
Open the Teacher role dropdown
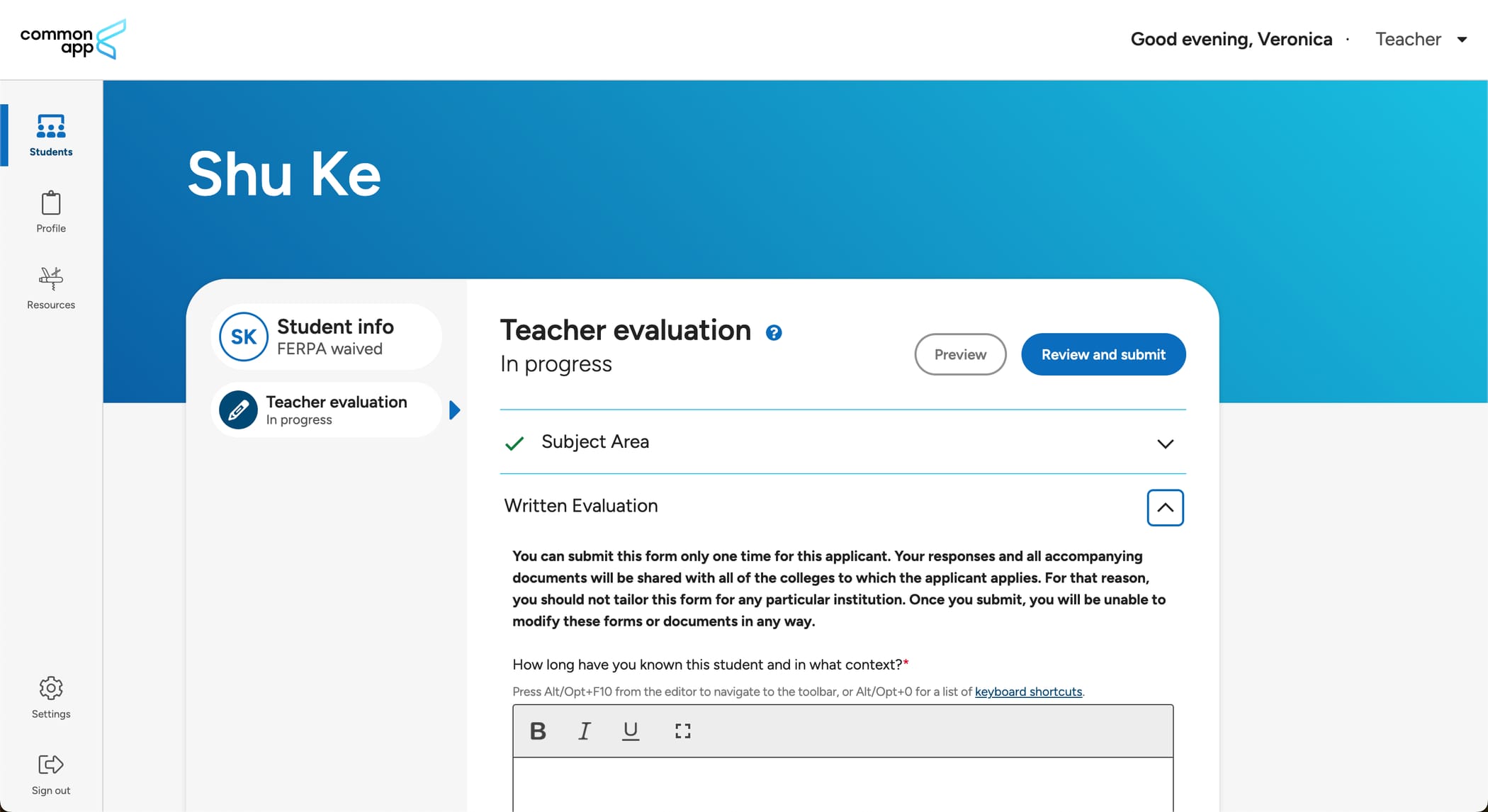pos(1421,39)
